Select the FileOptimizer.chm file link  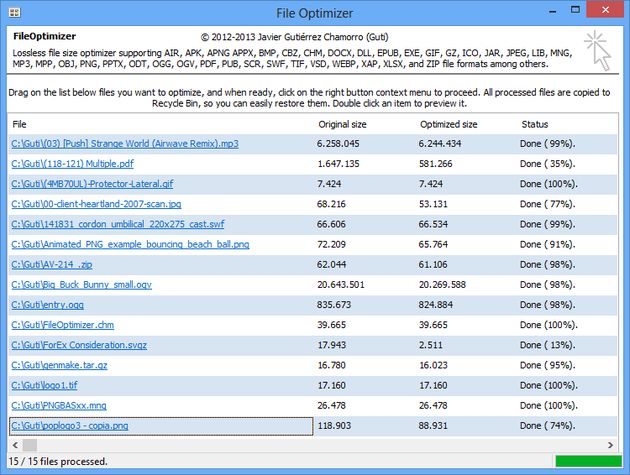coord(63,325)
